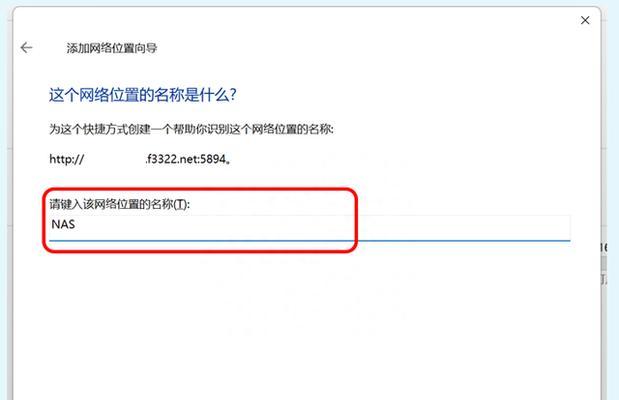619x400 pixels.
Task: Click the blue underline of the name field
Action: (310, 240)
